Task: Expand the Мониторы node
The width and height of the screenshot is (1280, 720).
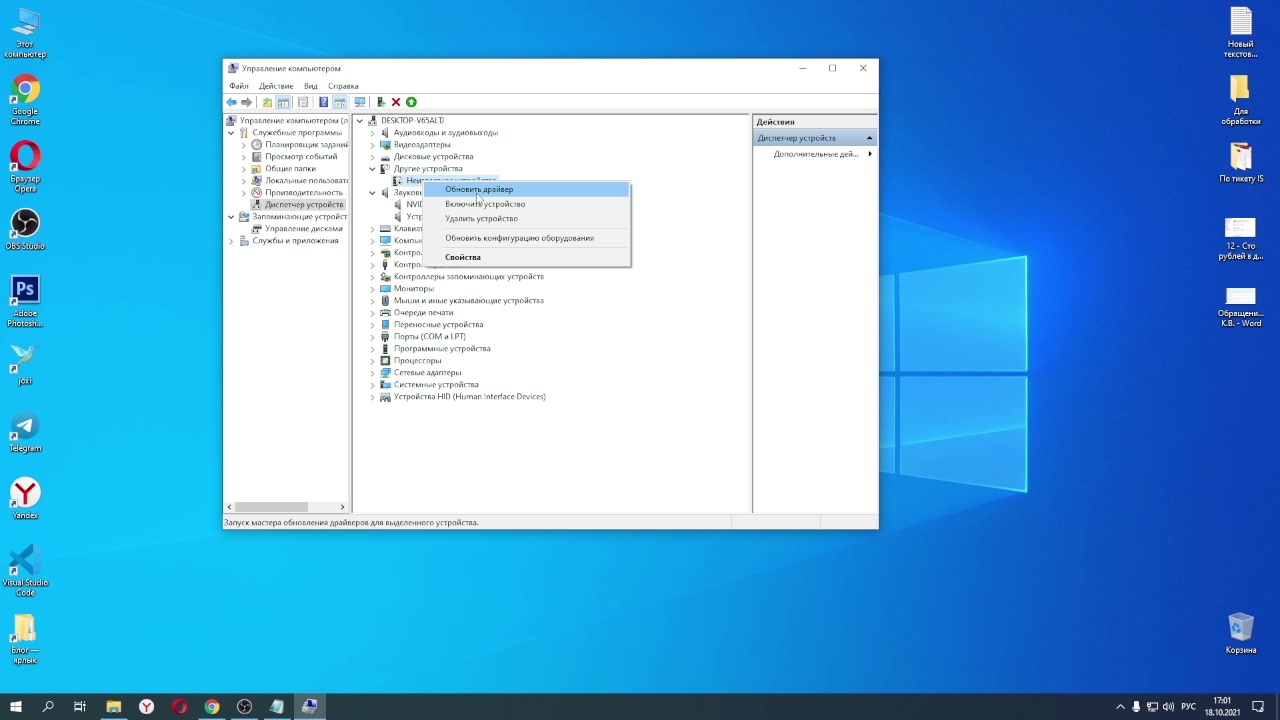Action: [373, 289]
